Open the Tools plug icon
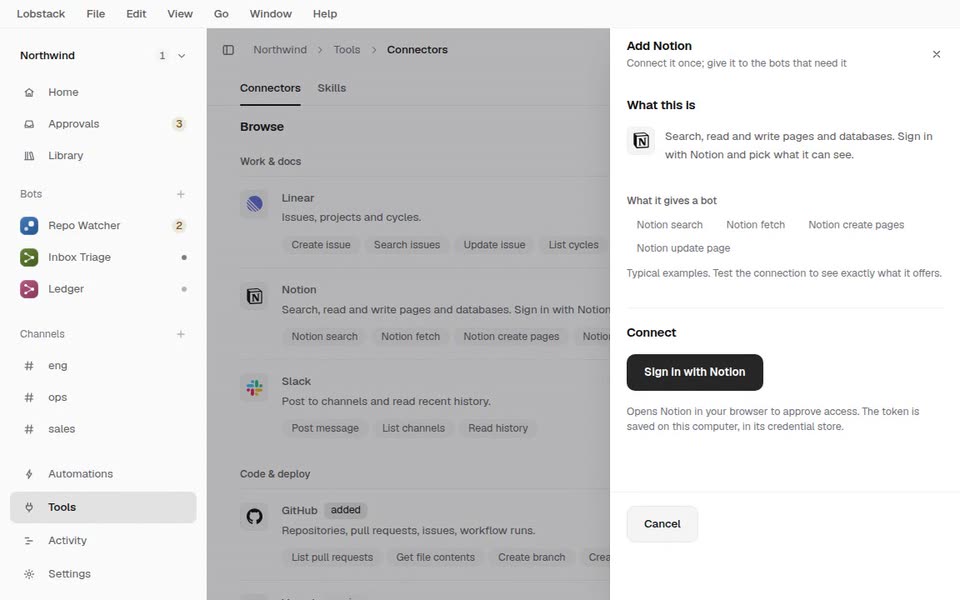This screenshot has height=600, width=960. tap(29, 507)
